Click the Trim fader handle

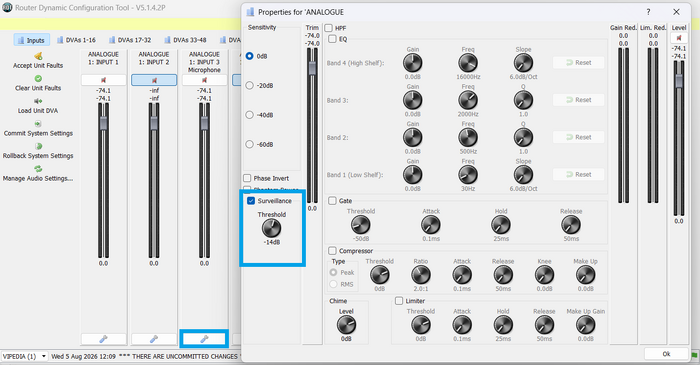pos(312,68)
